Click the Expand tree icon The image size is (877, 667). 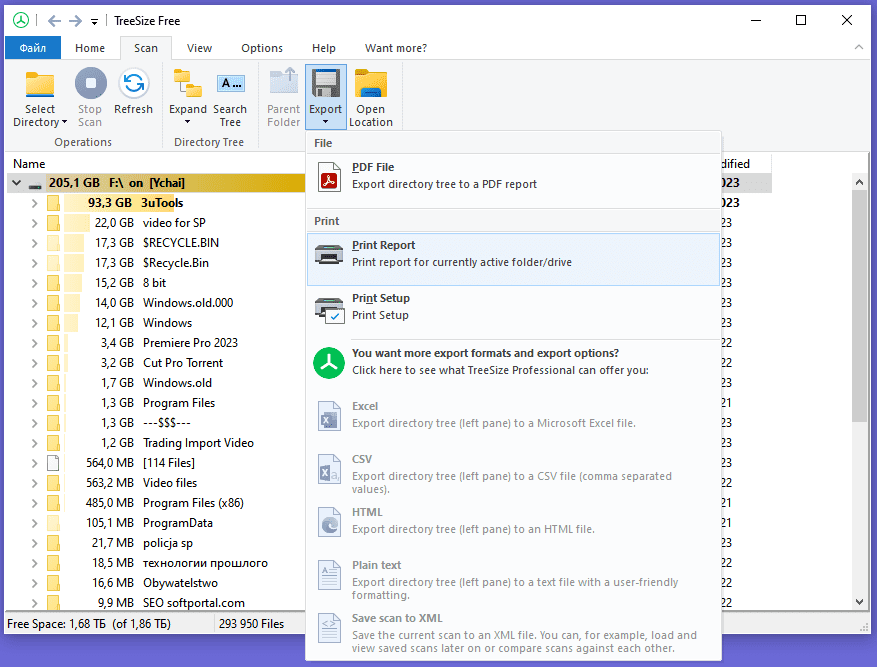(x=187, y=84)
